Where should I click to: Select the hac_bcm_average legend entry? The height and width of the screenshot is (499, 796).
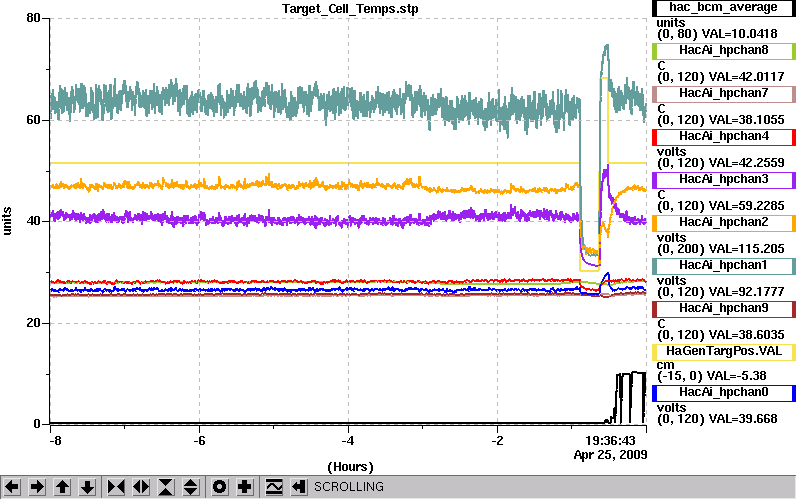tap(723, 8)
